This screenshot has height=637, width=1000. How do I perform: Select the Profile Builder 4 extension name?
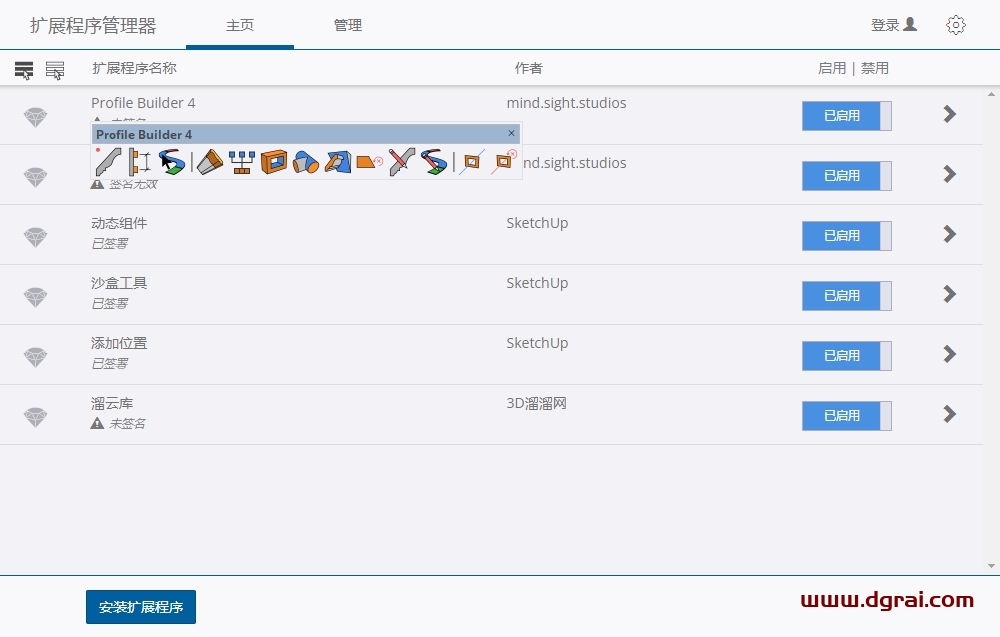coord(143,103)
